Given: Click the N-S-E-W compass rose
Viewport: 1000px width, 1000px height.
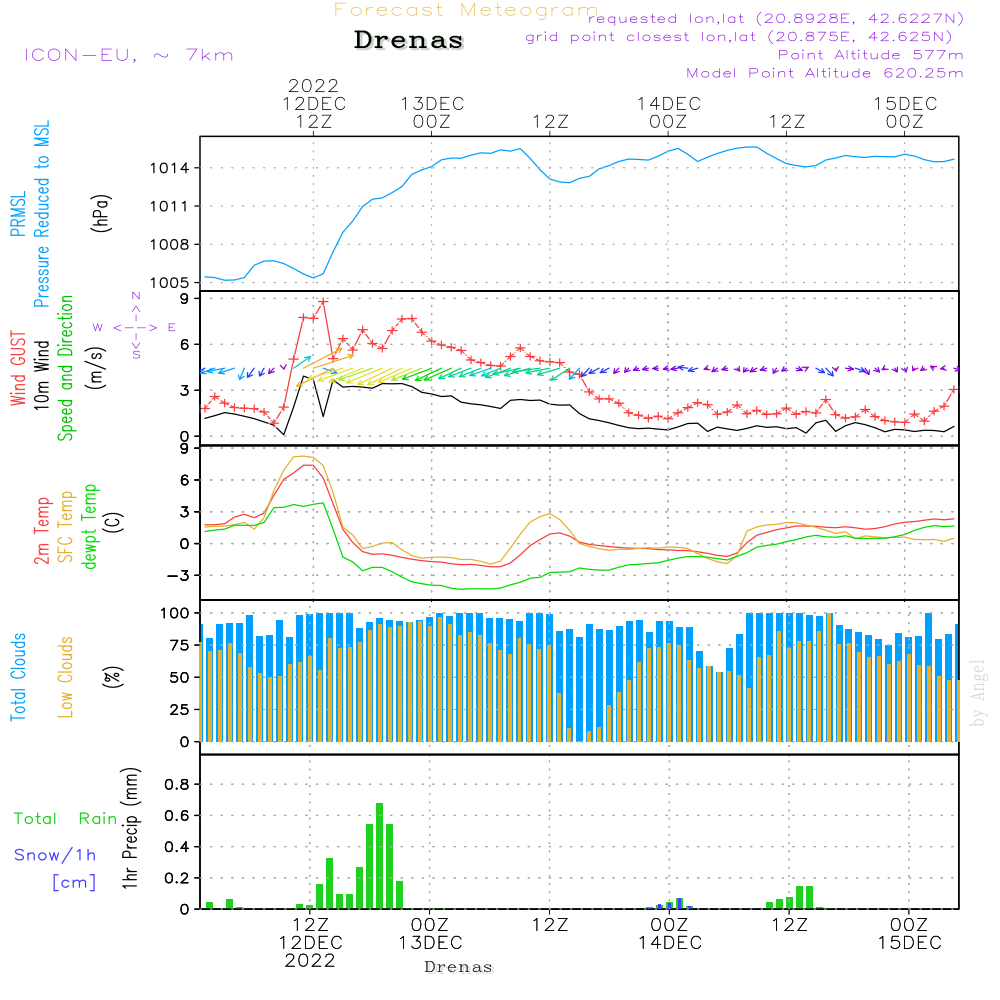Looking at the screenshot, I should (x=136, y=327).
